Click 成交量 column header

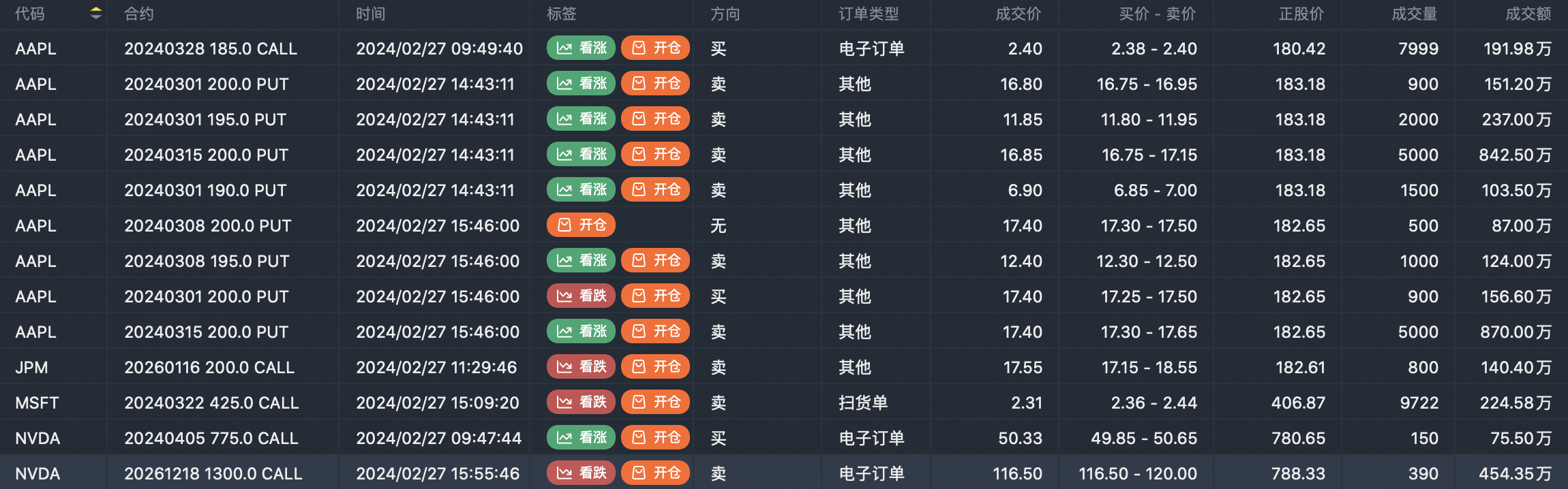point(1414,14)
